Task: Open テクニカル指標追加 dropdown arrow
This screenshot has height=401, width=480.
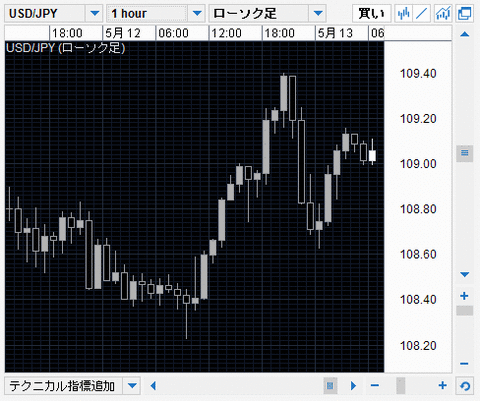Action: 132,386
